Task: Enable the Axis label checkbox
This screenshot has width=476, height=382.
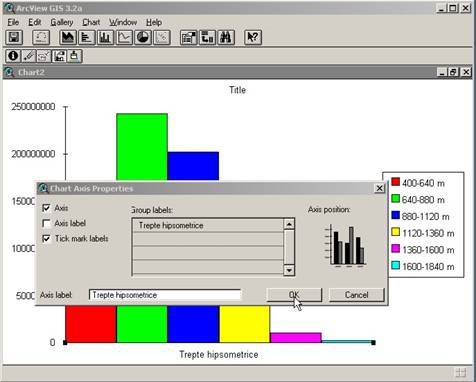Action: [46, 223]
